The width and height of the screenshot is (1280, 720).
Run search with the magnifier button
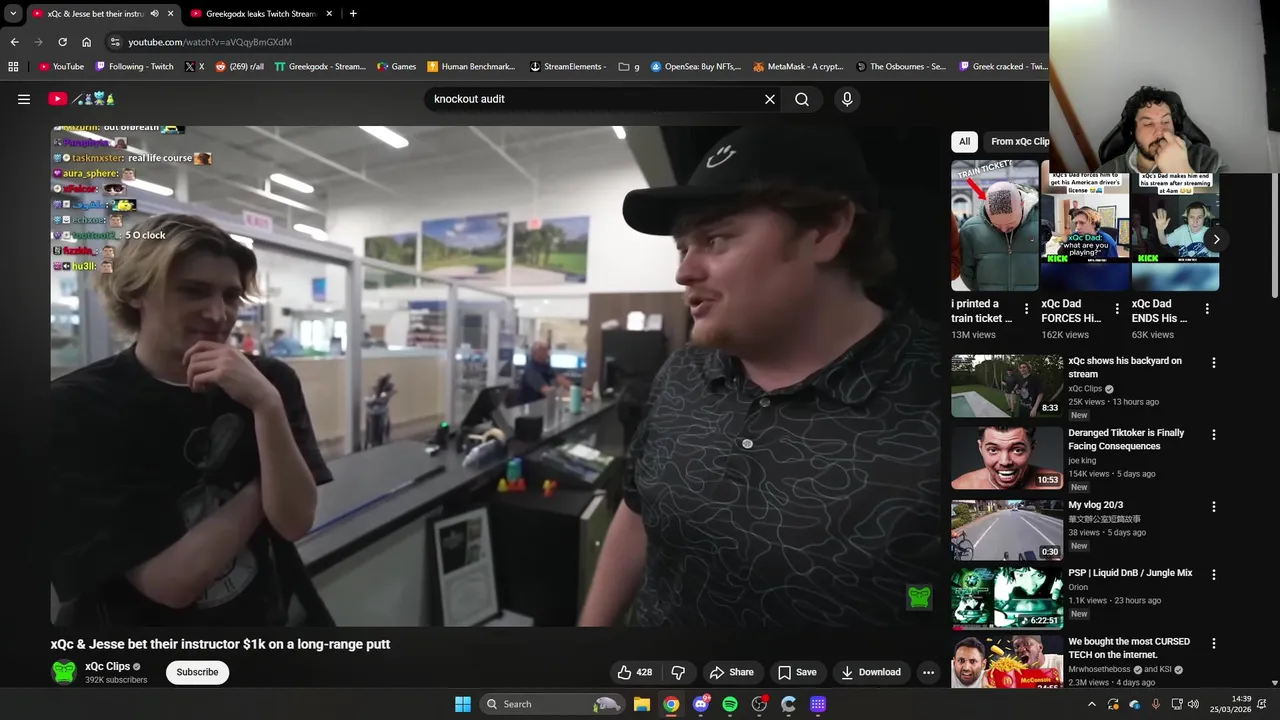point(802,99)
